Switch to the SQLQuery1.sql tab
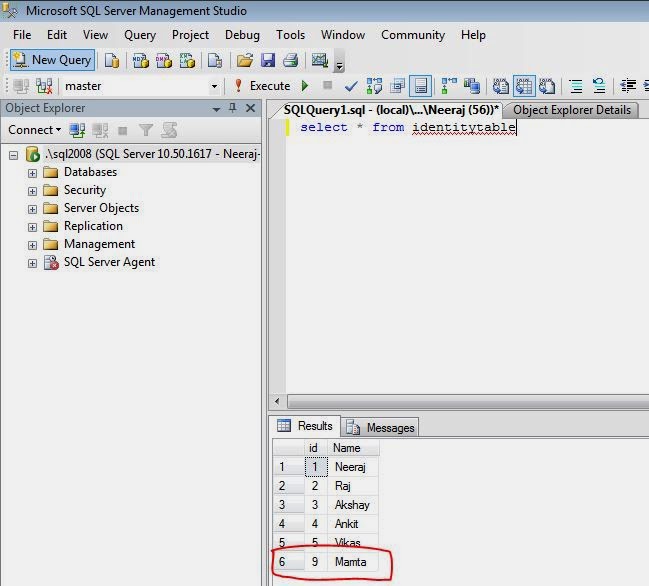Viewport: 649px width, 586px height. click(391, 110)
